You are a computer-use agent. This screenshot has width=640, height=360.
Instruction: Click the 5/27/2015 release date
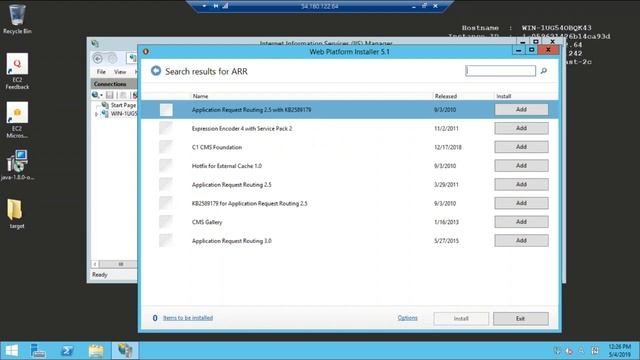click(x=447, y=241)
